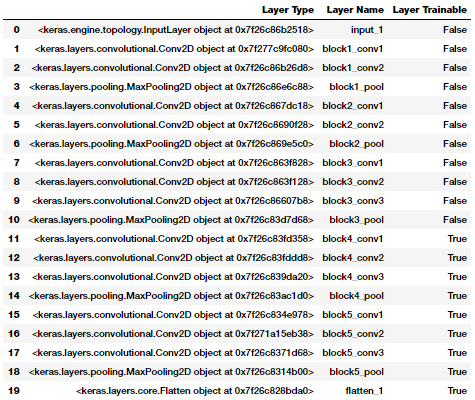Click the 'block4_conv3' layer name
475x400 pixels.
coord(353,277)
